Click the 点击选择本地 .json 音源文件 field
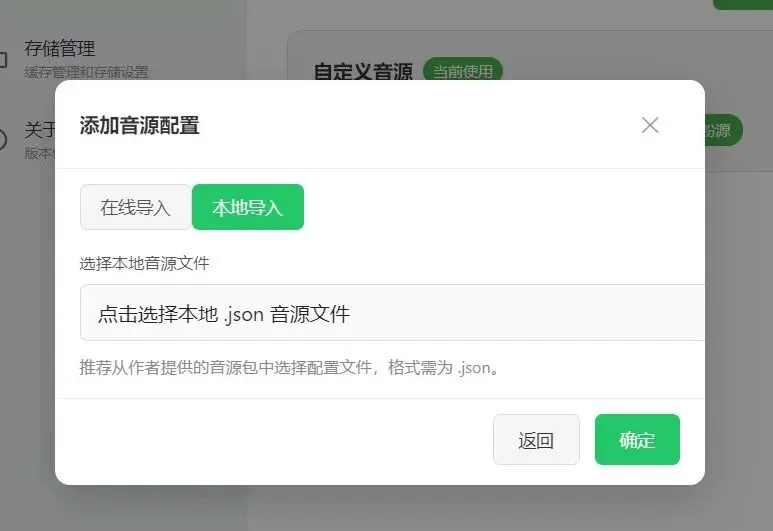Image resolution: width=773 pixels, height=531 pixels. [x=392, y=313]
